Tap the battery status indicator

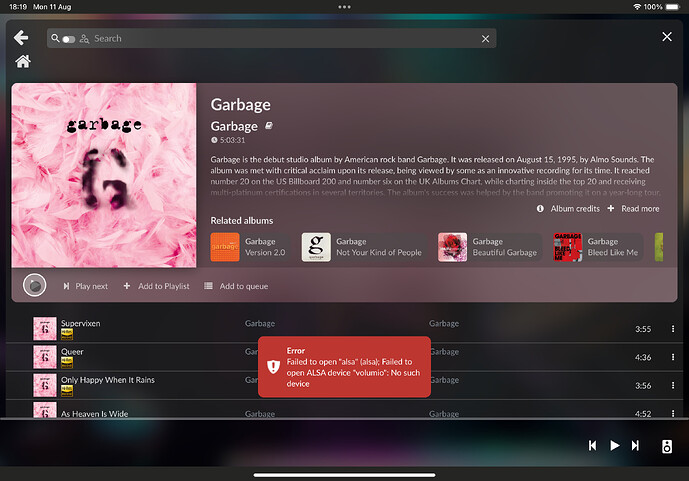672,7
